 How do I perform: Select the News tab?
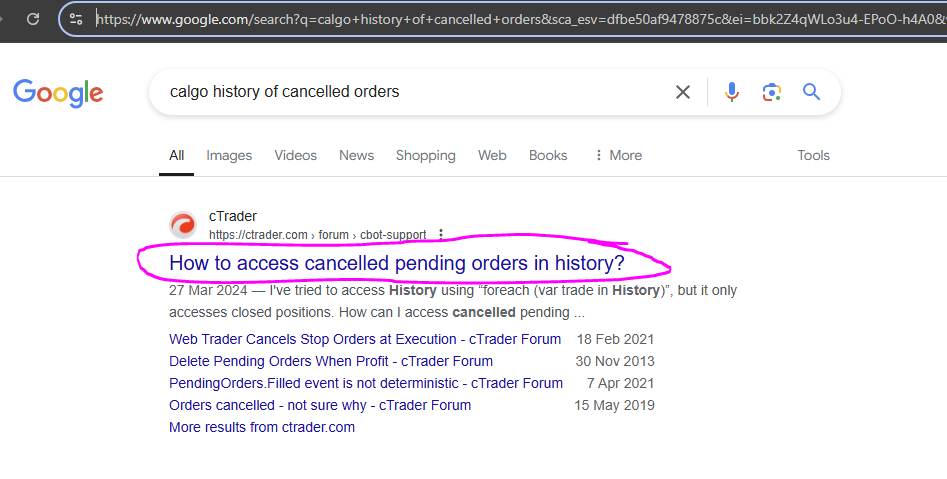(356, 155)
